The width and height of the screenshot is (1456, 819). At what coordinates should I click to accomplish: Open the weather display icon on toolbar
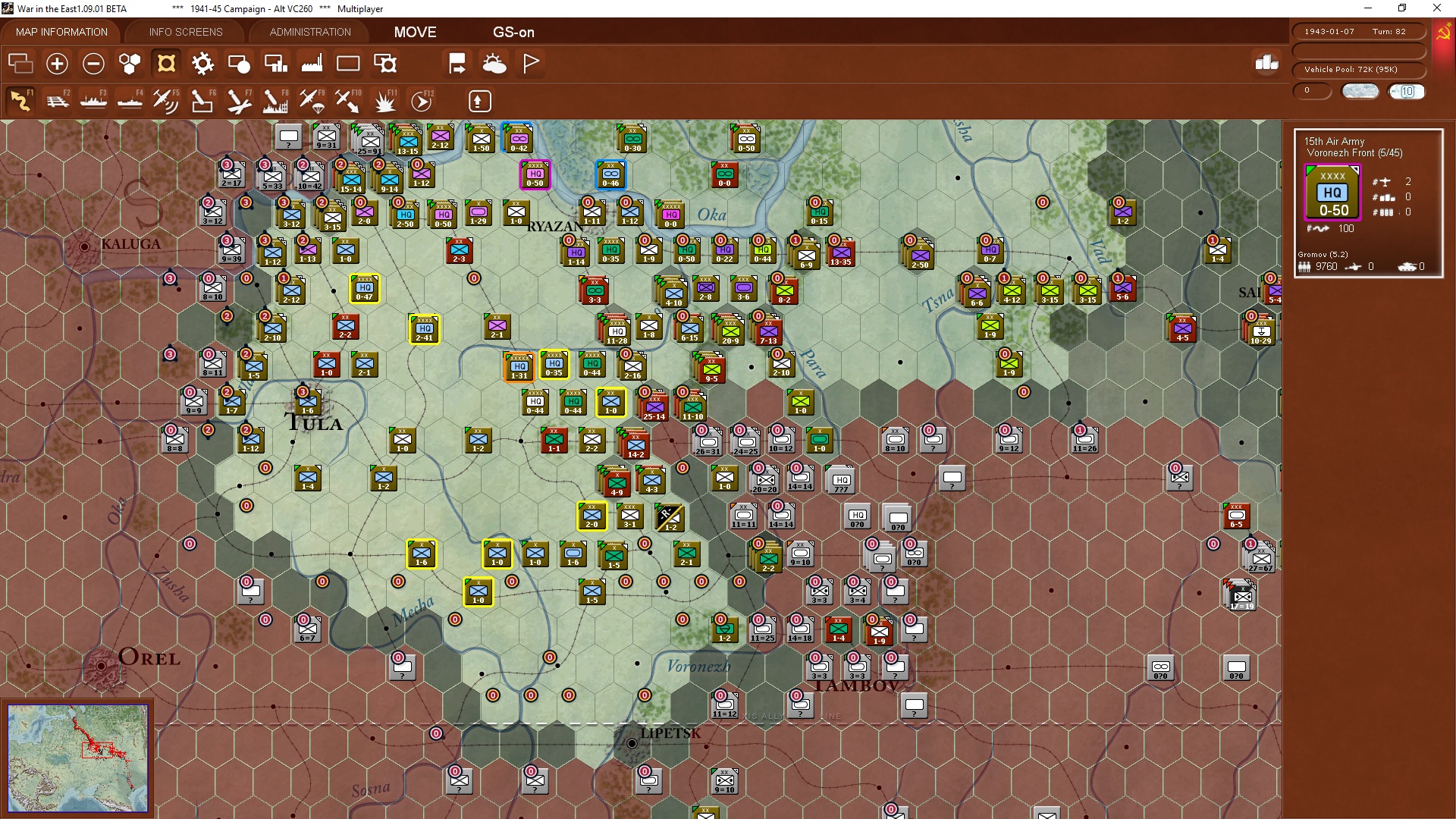tap(494, 64)
